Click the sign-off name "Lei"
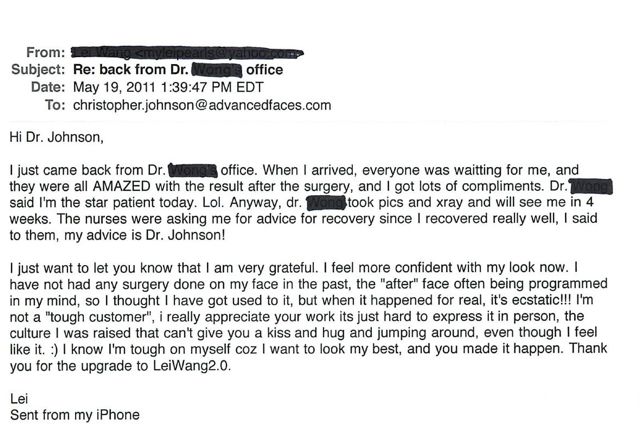The image size is (640, 443). coord(19,398)
